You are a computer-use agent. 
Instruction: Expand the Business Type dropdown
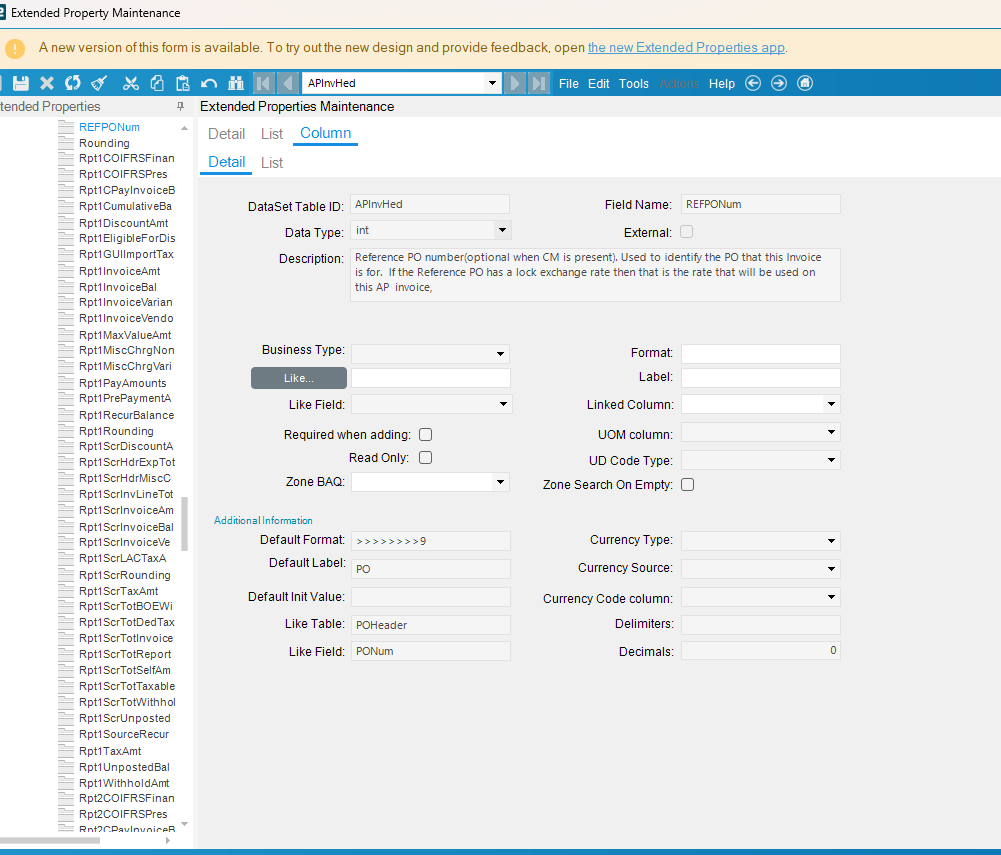pos(501,354)
